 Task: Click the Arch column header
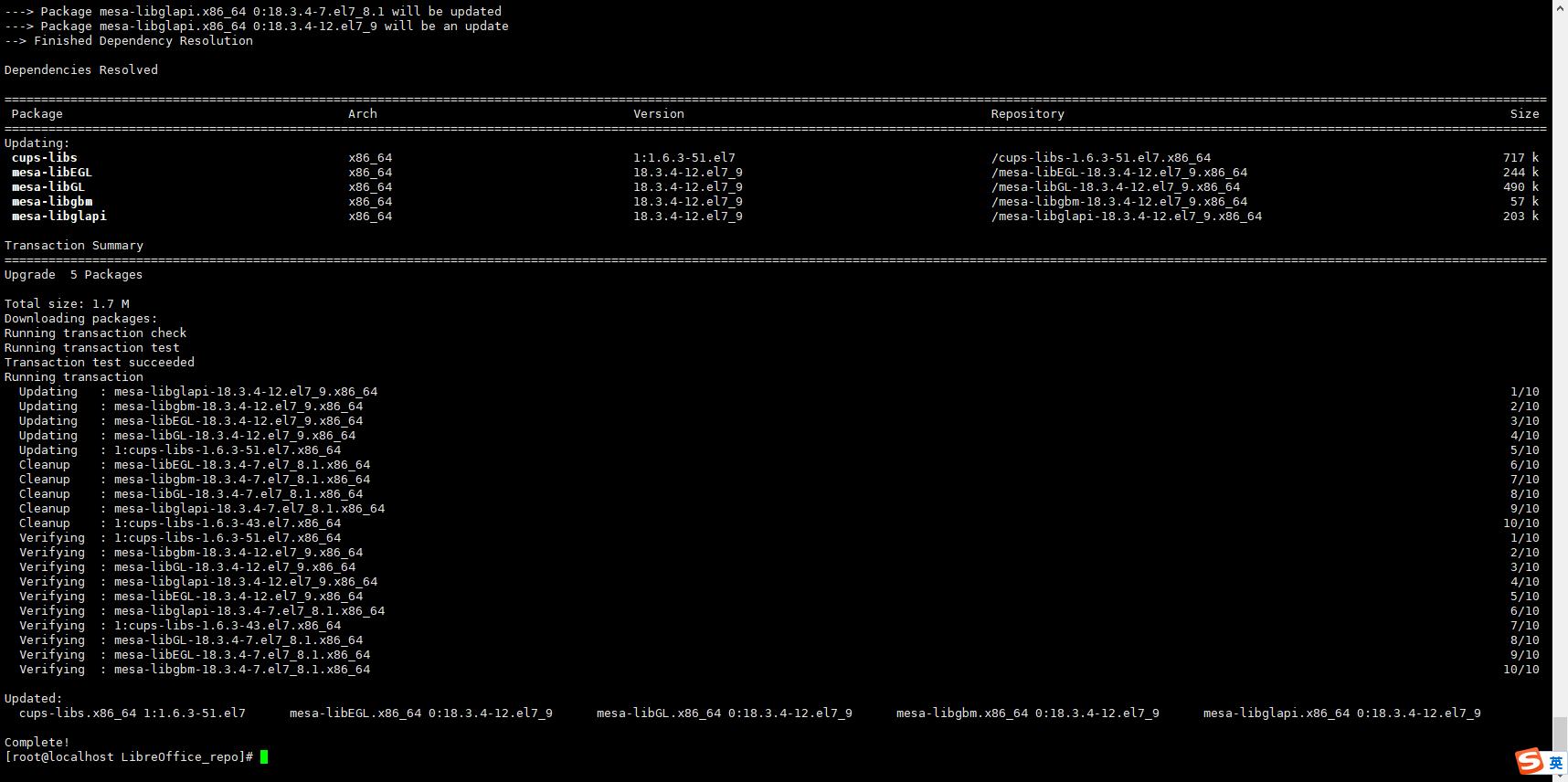tap(362, 113)
